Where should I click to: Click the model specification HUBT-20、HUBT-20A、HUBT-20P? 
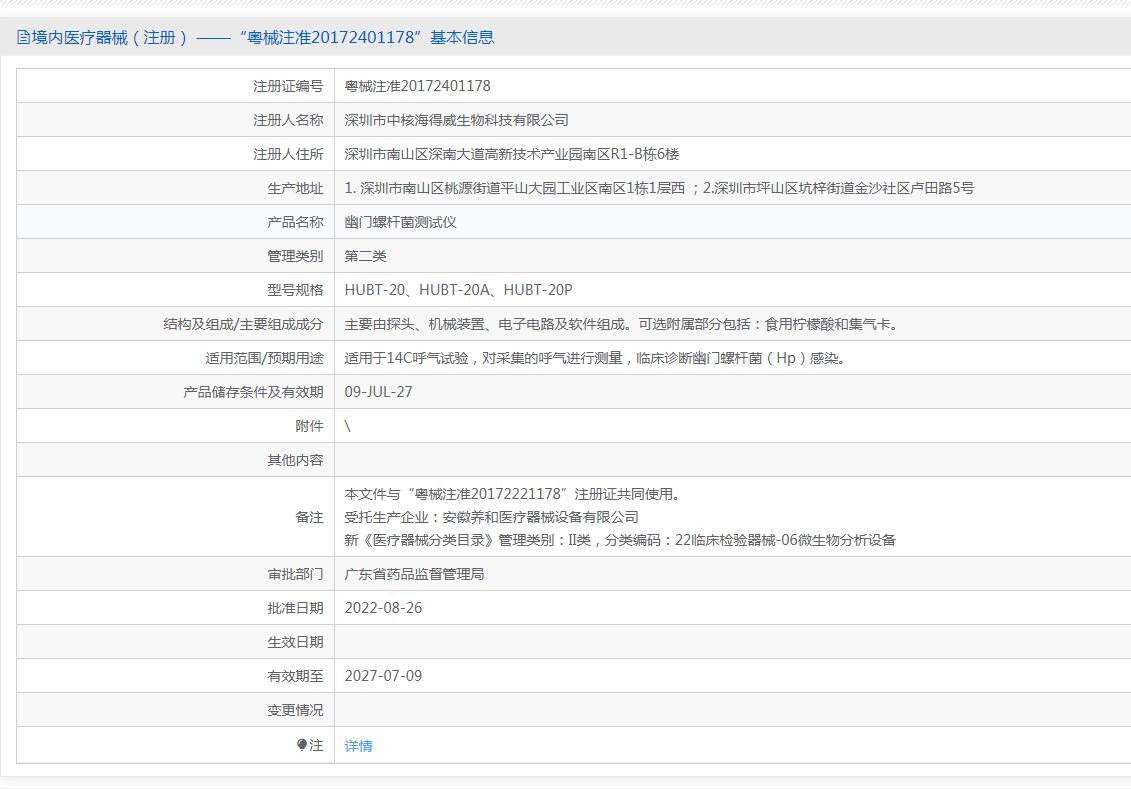point(458,290)
